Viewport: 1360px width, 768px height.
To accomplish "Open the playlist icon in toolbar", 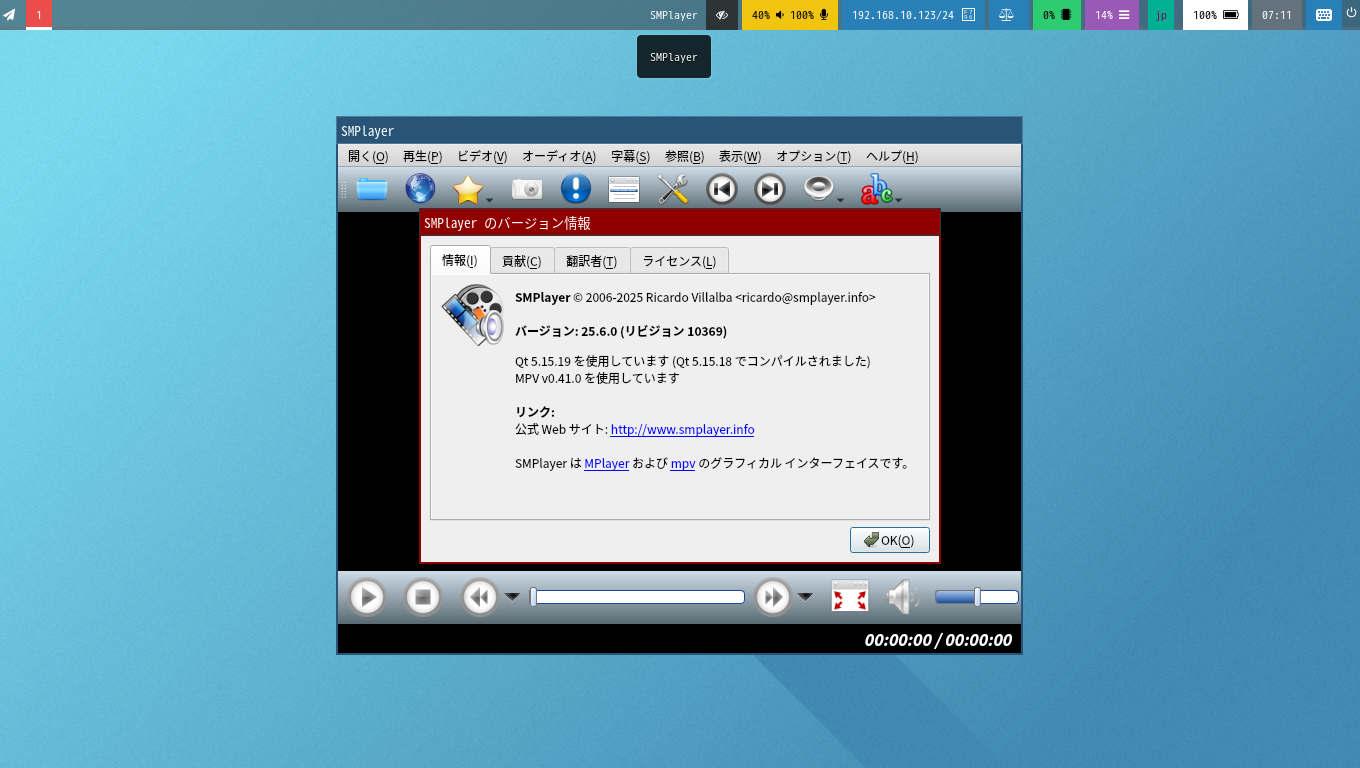I will coord(624,189).
